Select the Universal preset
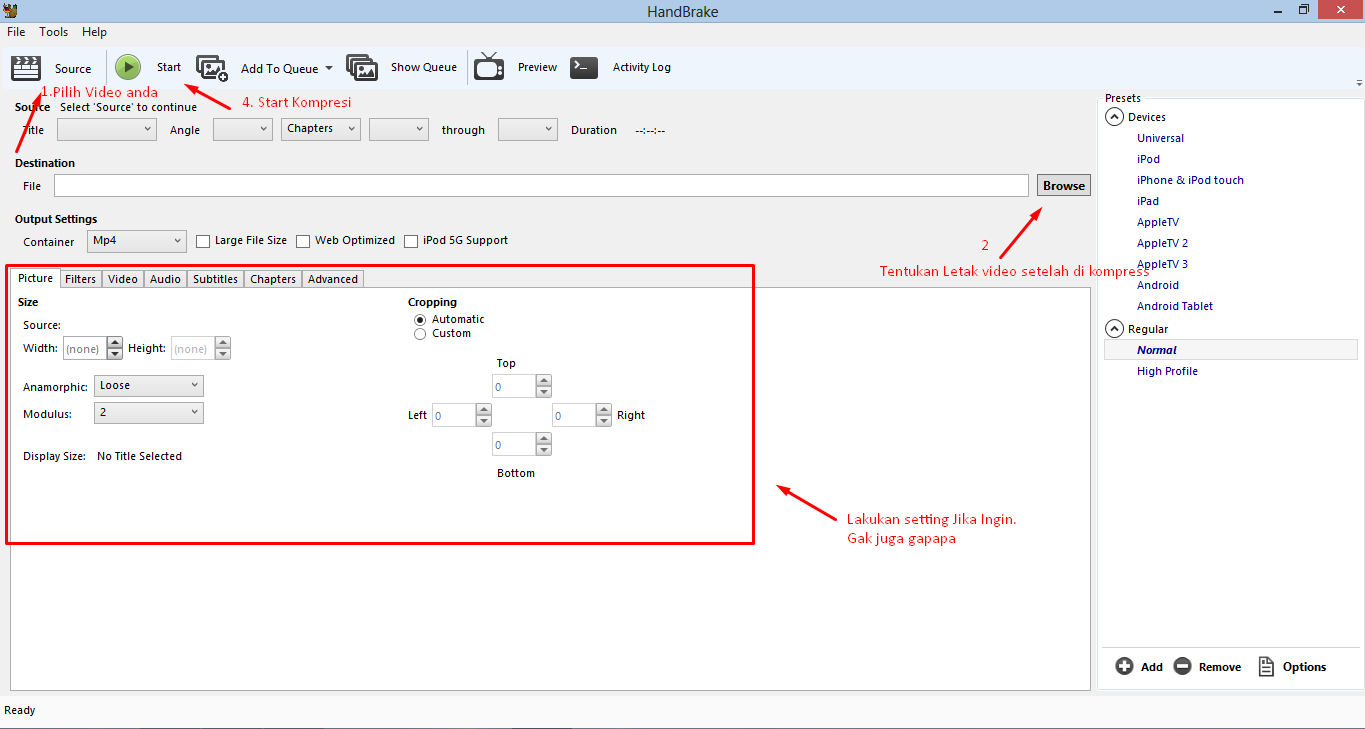The width and height of the screenshot is (1365, 729). [x=1160, y=138]
